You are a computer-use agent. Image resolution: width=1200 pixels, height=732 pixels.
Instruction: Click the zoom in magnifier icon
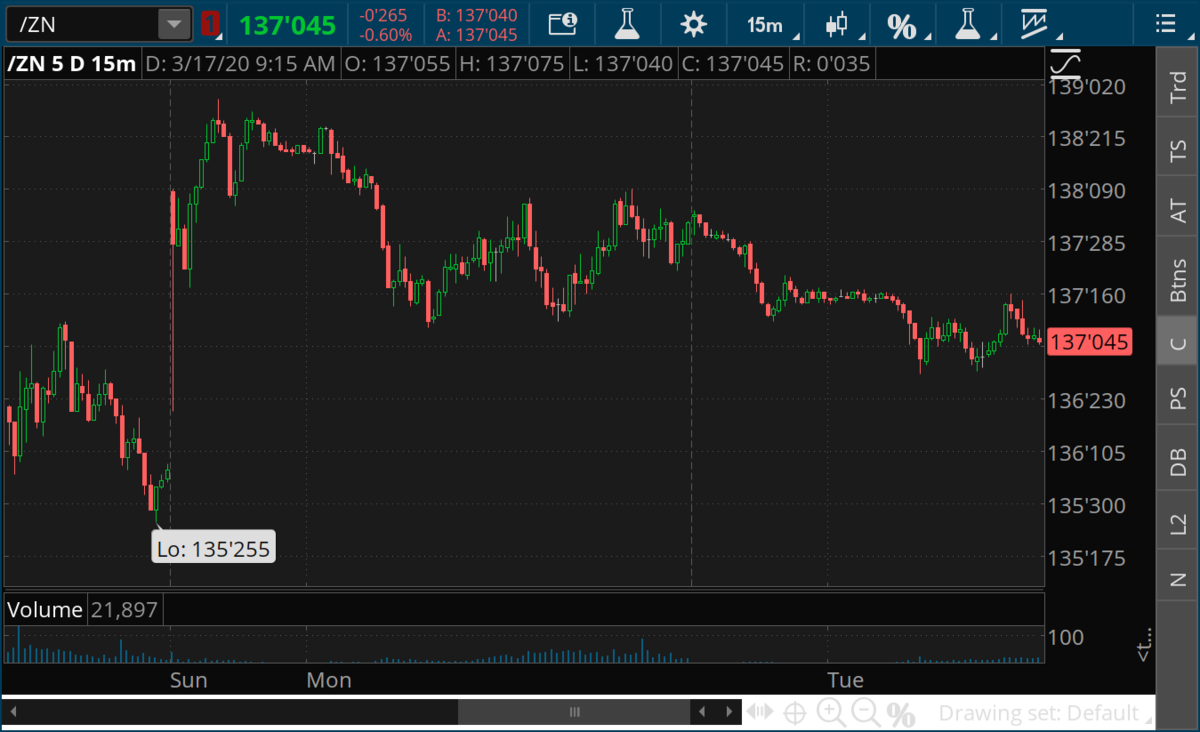(831, 713)
